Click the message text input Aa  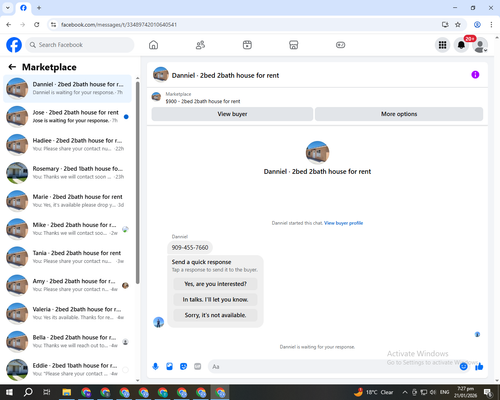pyautogui.click(x=333, y=367)
